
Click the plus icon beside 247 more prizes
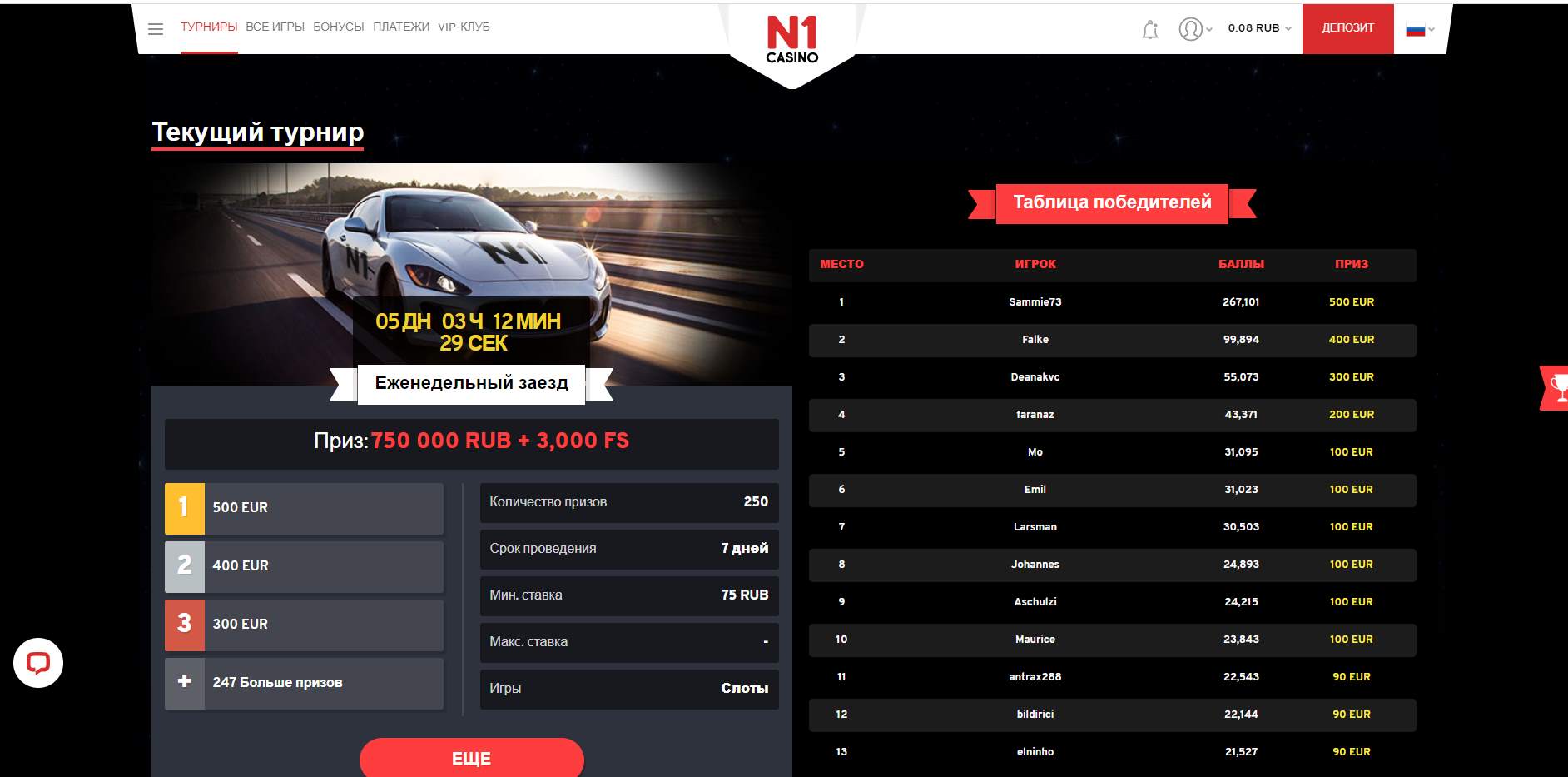(185, 682)
